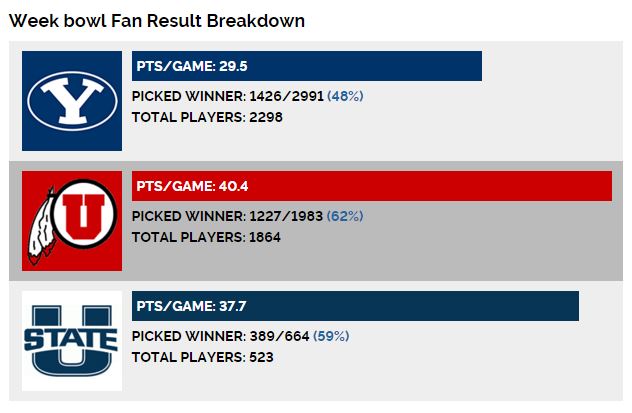Click the BYU Cougars logo

coord(72,101)
